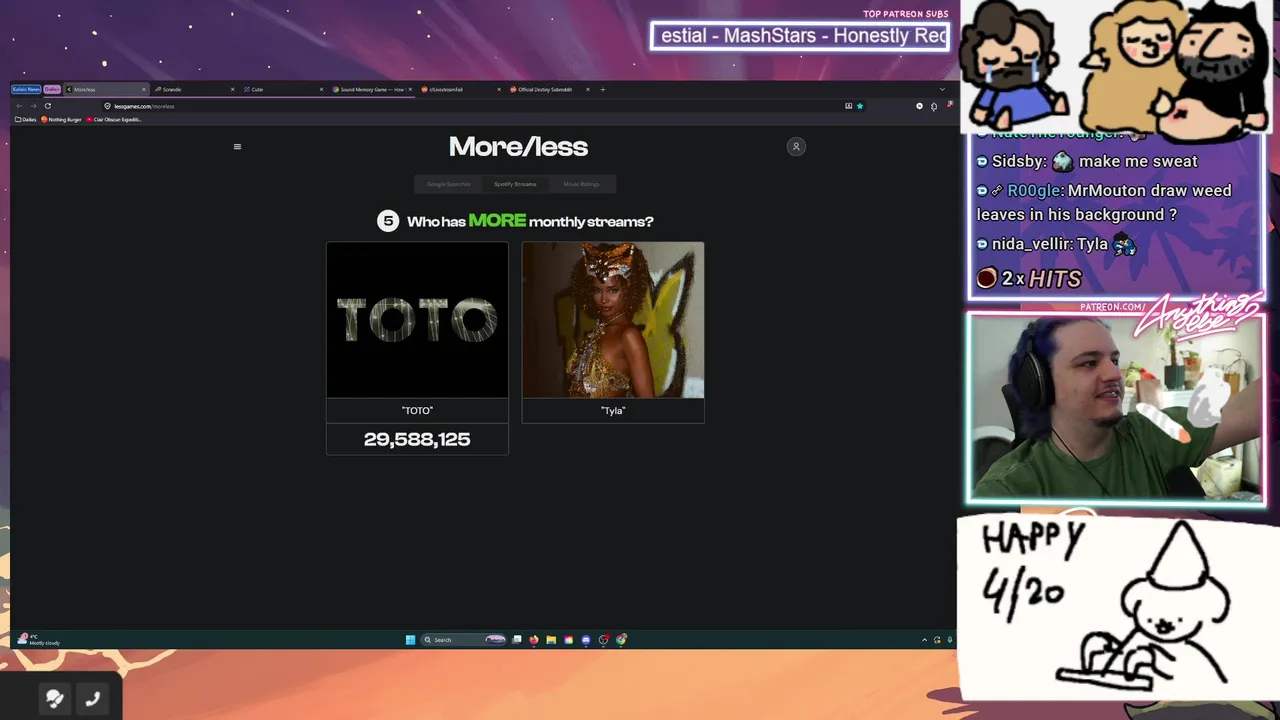1280x720 pixels.
Task: Open the Clair Obscur Expedition bookmark
Action: 114,119
